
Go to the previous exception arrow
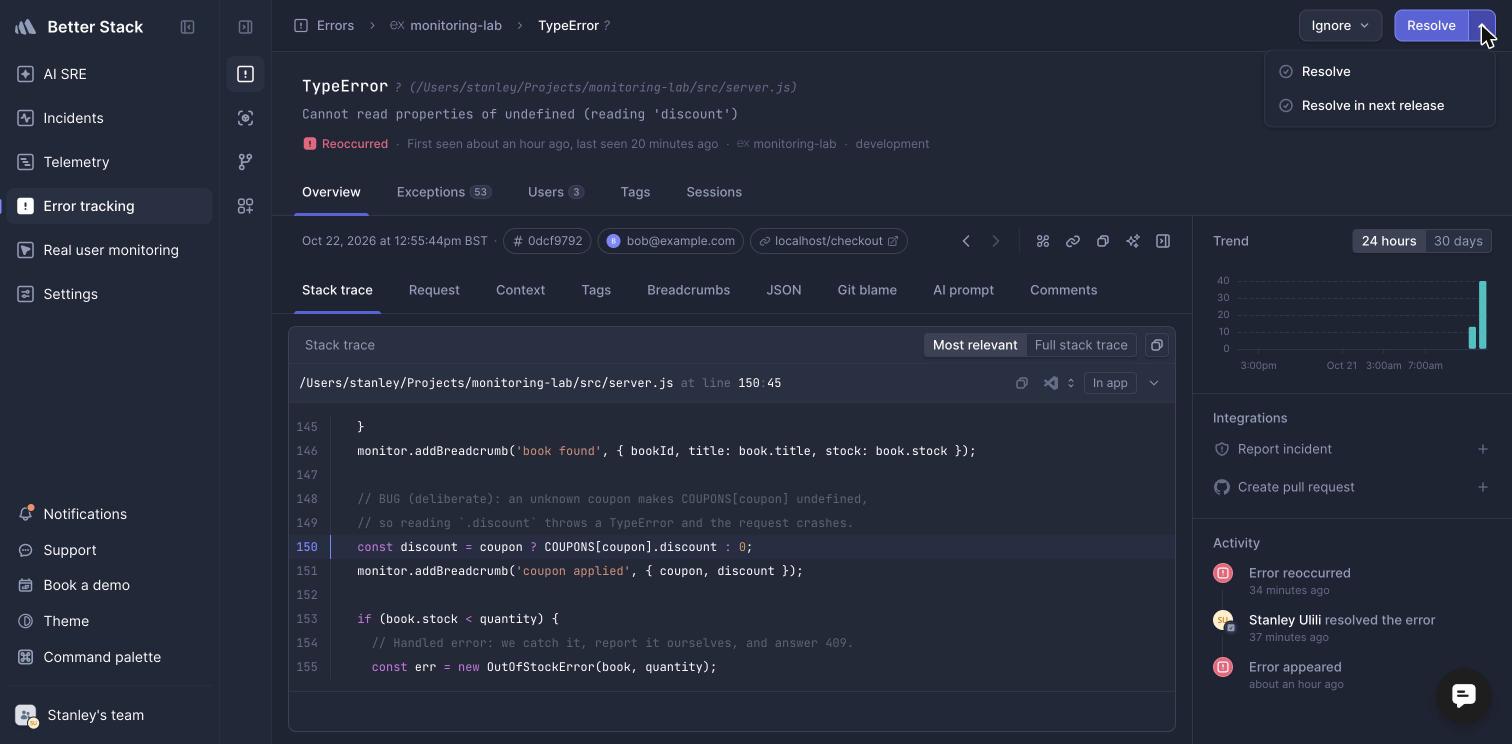click(x=966, y=241)
